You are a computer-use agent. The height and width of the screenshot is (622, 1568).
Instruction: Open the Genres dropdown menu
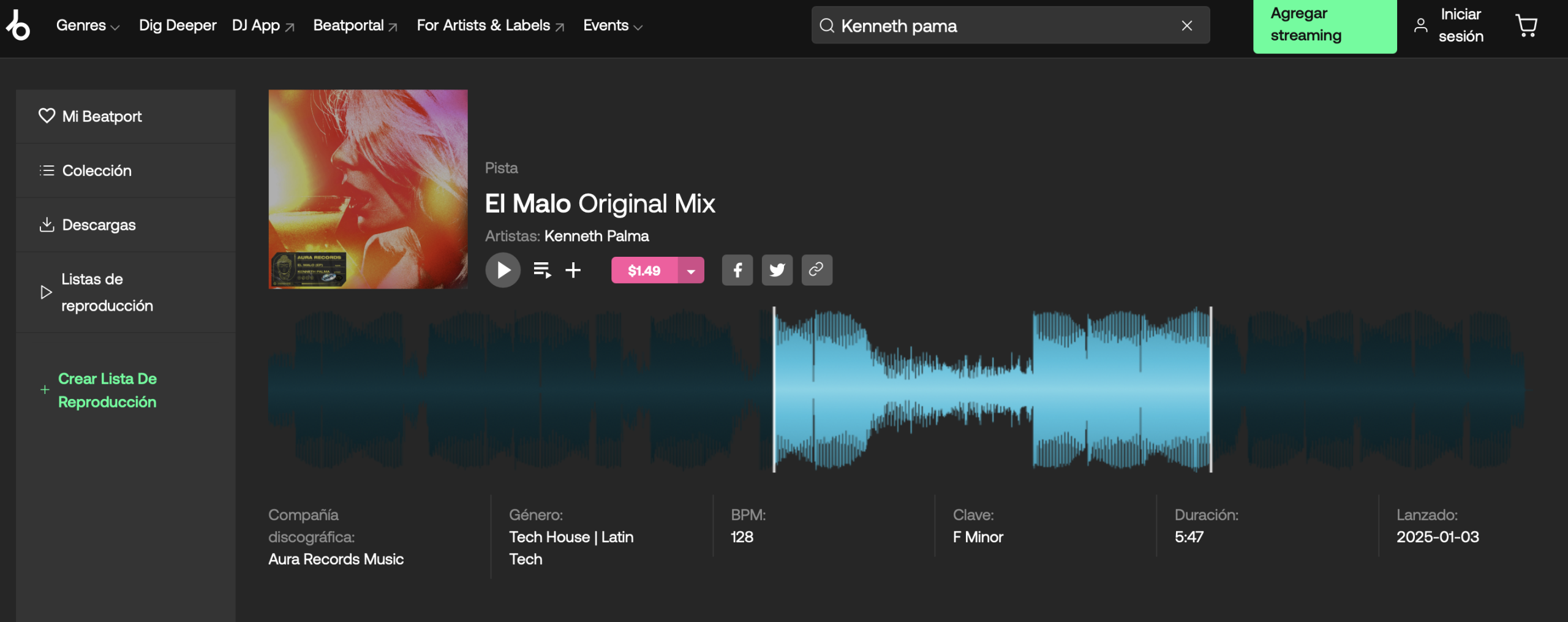88,26
